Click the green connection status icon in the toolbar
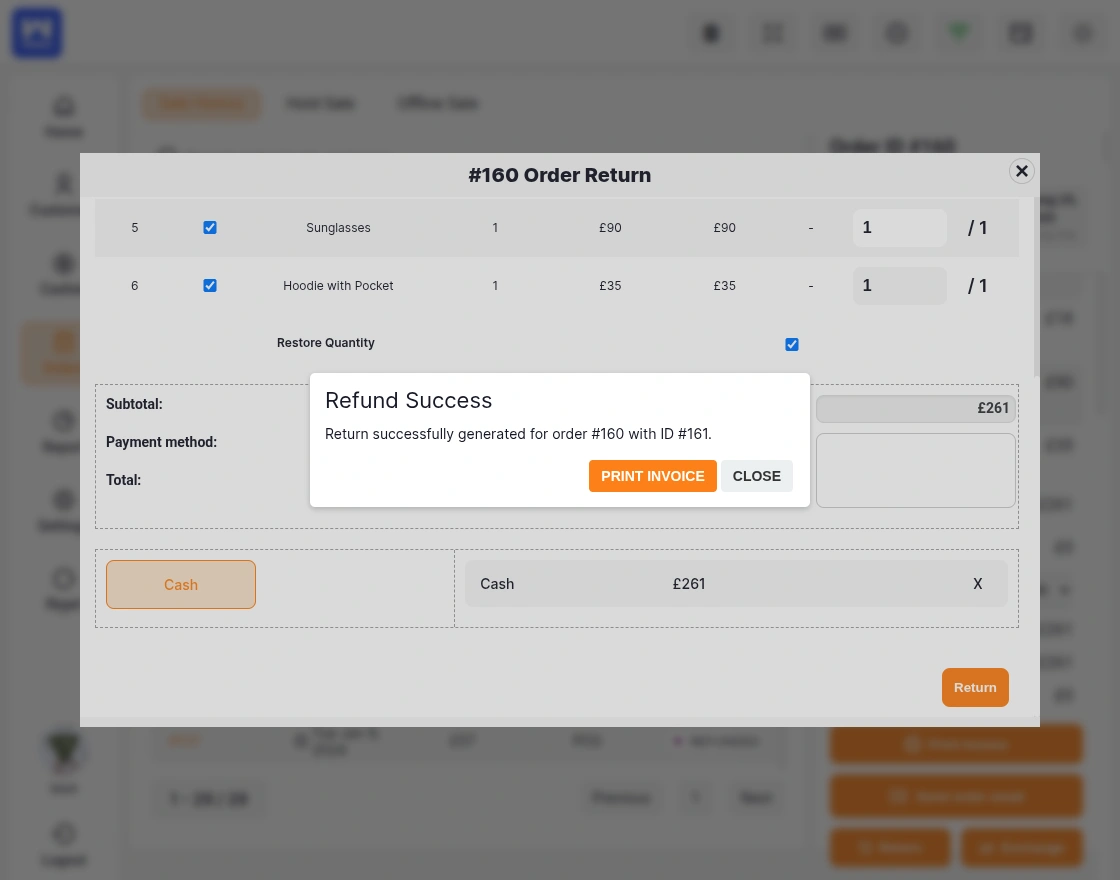Image resolution: width=1120 pixels, height=880 pixels. [x=958, y=31]
